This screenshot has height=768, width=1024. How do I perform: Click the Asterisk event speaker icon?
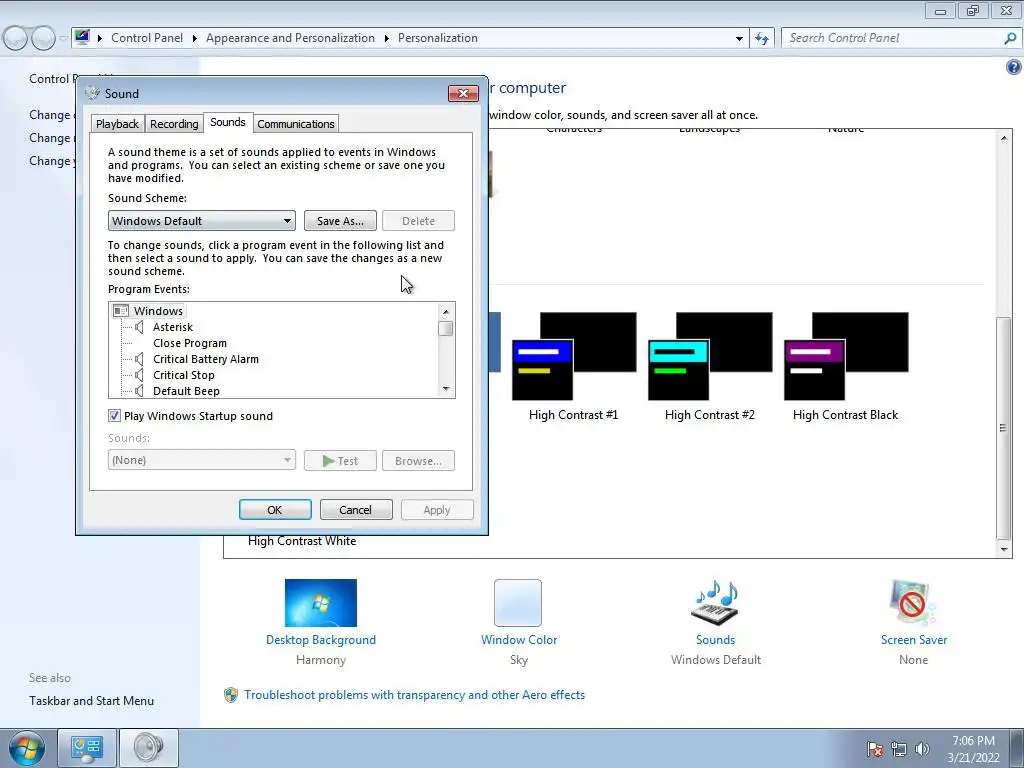tap(139, 327)
